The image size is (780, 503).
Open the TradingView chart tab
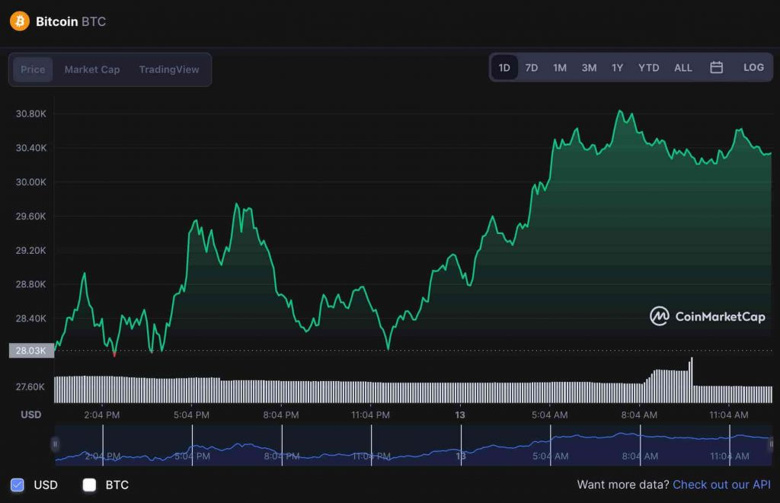169,70
